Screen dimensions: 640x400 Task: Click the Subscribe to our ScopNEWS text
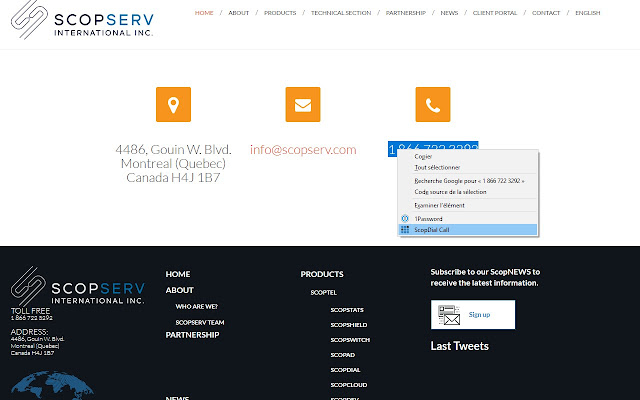click(485, 278)
